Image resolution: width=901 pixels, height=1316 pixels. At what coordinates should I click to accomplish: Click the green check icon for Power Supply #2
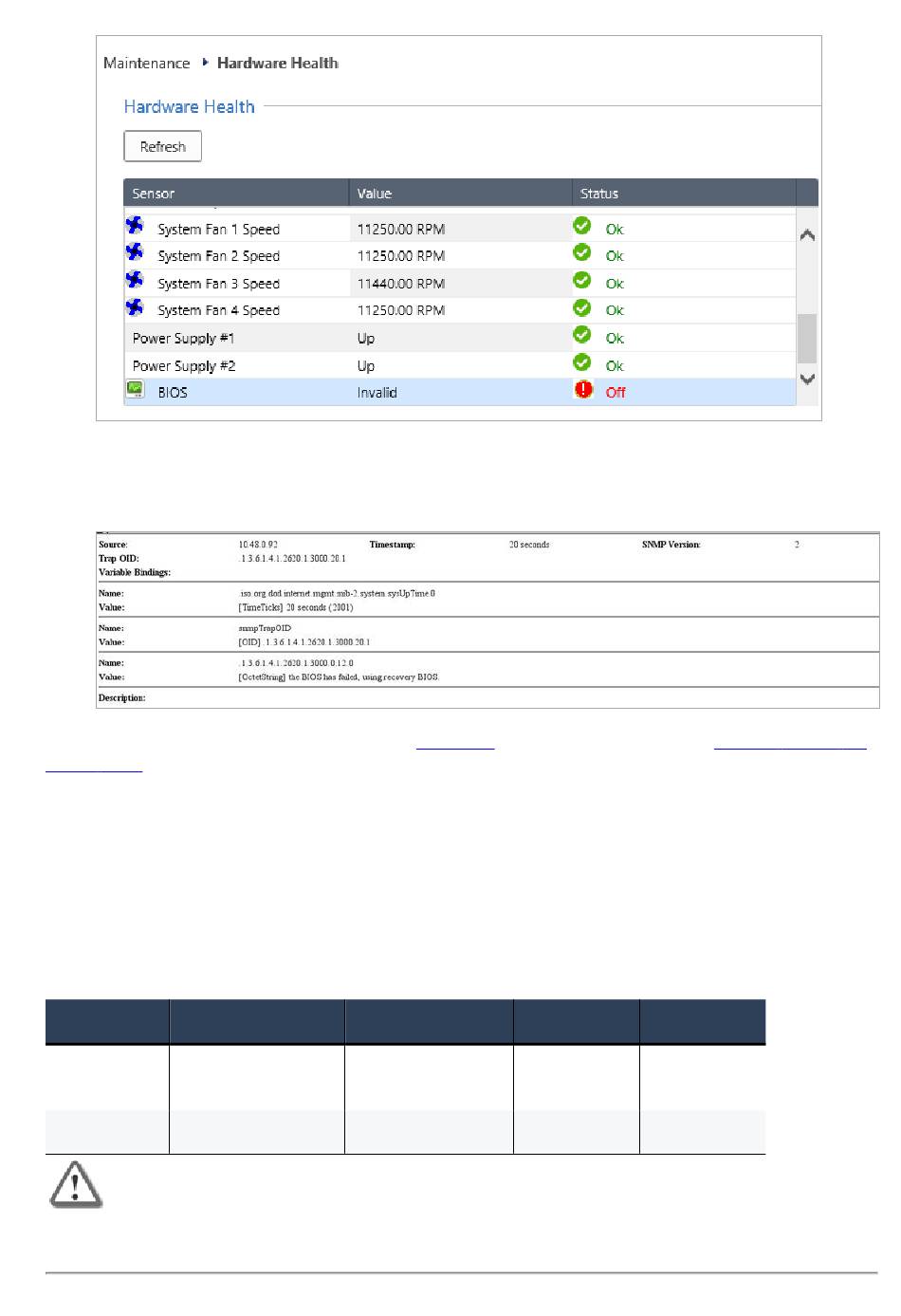coord(582,362)
